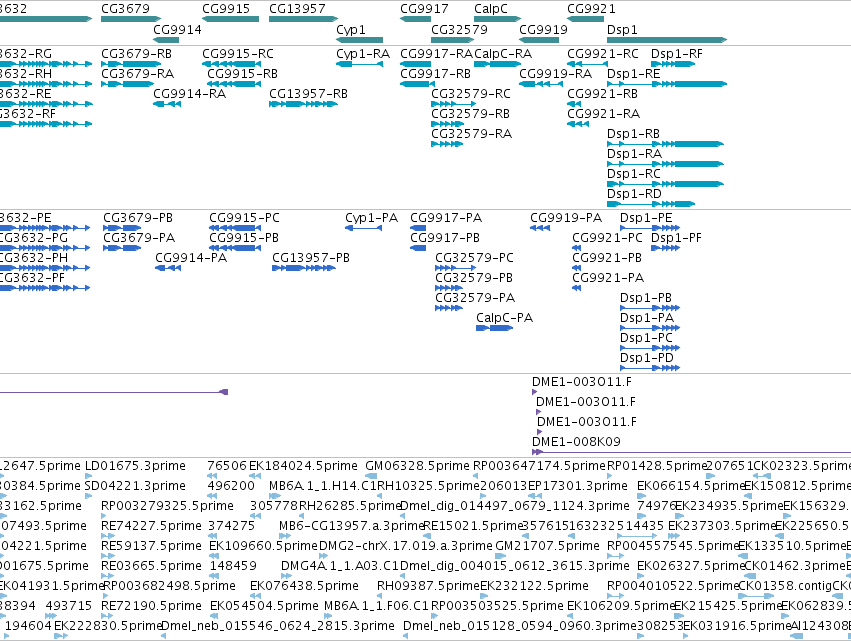This screenshot has height=641, width=851.
Task: Click the CG32579-RA transcript
Action: [x=447, y=144]
